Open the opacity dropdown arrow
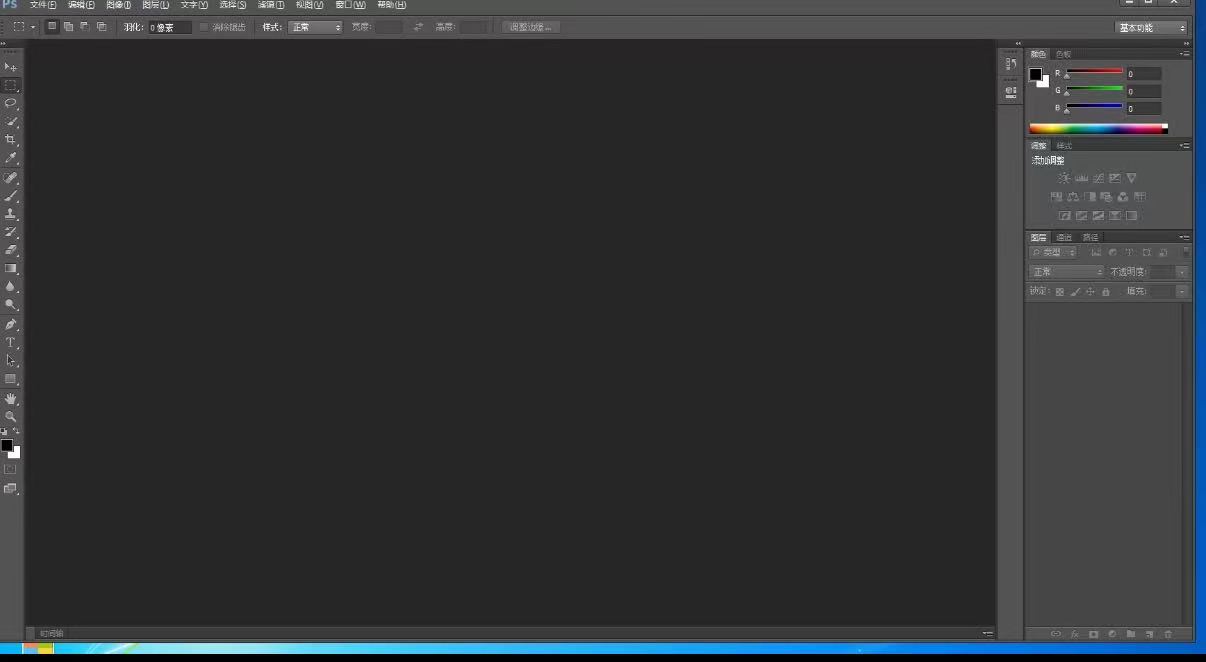This screenshot has height=662, width=1206. click(x=1183, y=272)
